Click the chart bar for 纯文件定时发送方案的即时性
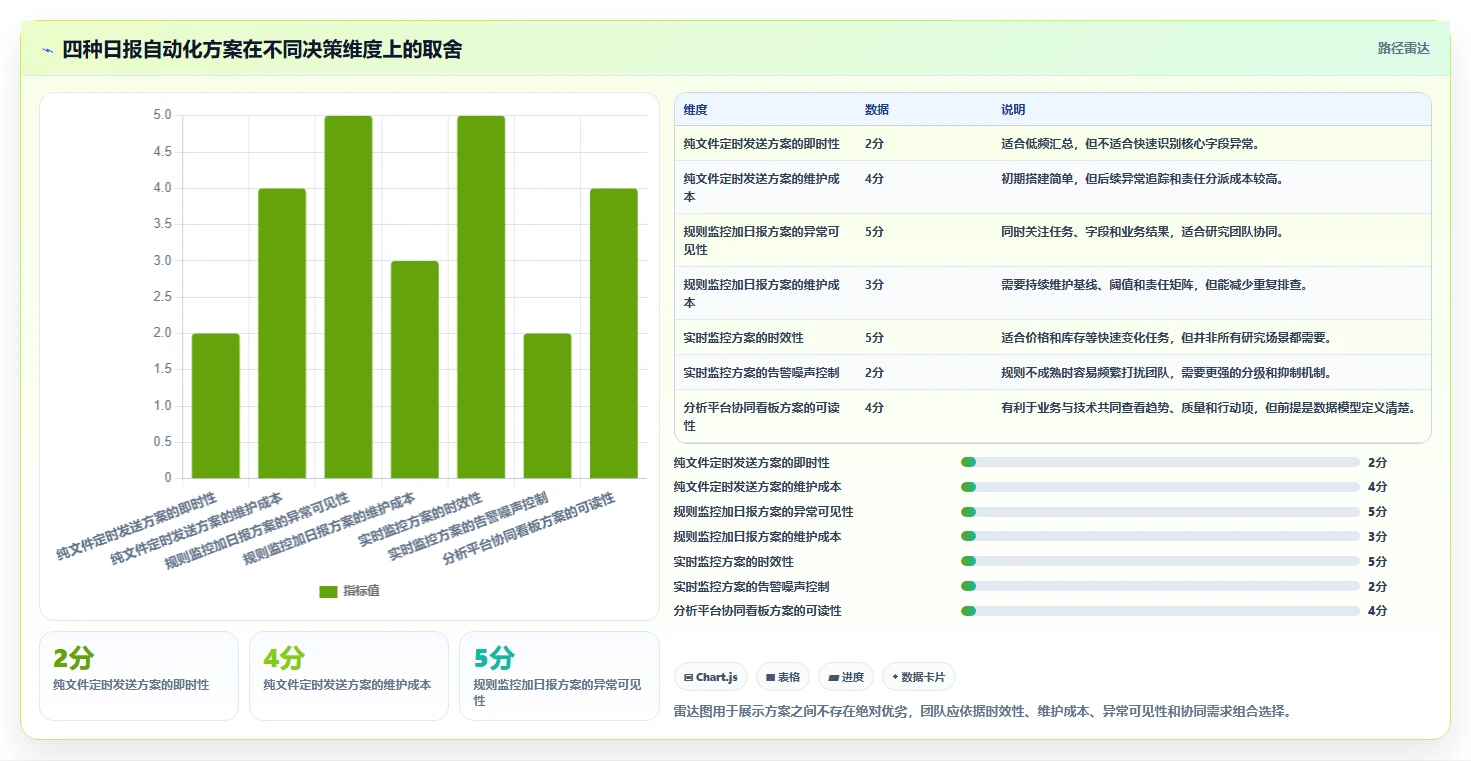Viewport: 1471px width, 761px height. tap(216, 405)
